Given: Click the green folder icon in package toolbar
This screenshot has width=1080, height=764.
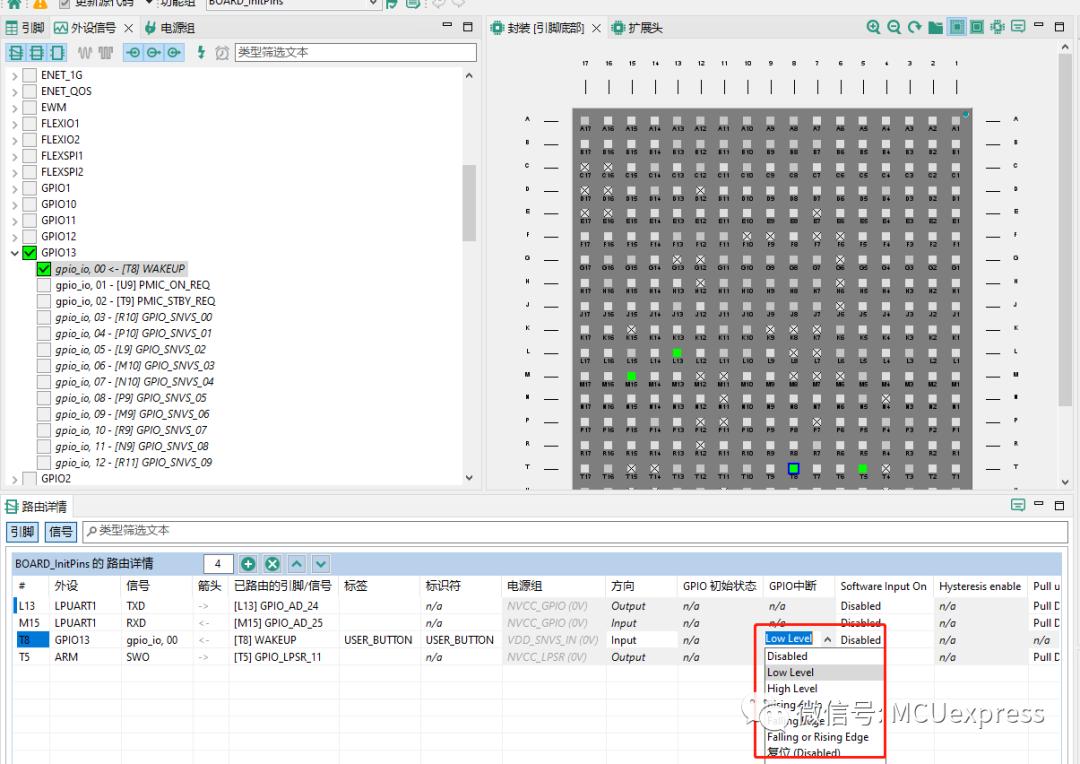Looking at the screenshot, I should tap(935, 28).
